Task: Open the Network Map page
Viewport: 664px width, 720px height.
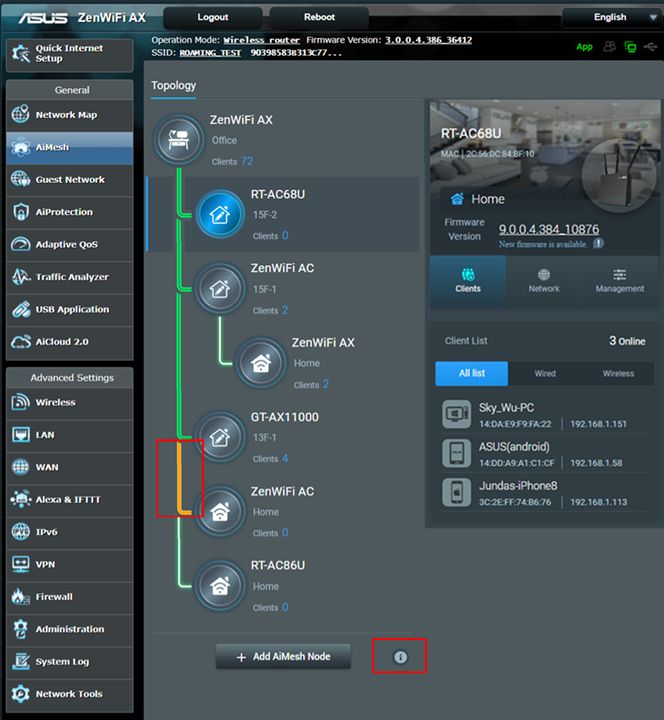Action: pyautogui.click(x=69, y=115)
